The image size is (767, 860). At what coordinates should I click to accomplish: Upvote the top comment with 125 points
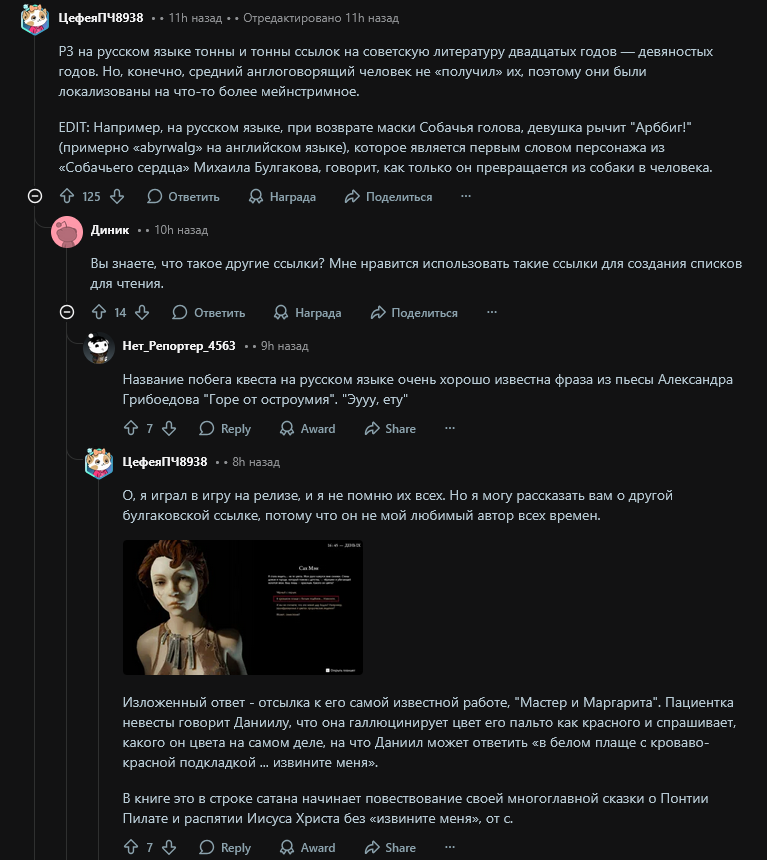coord(67,196)
